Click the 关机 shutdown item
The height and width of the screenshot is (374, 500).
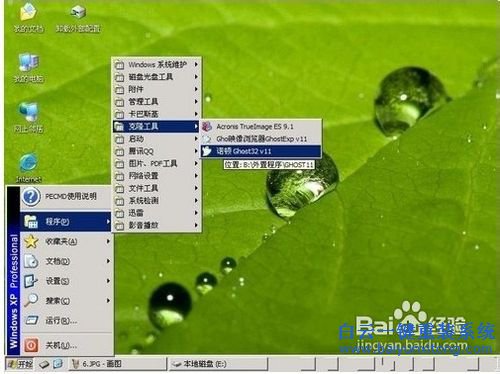click(x=66, y=345)
